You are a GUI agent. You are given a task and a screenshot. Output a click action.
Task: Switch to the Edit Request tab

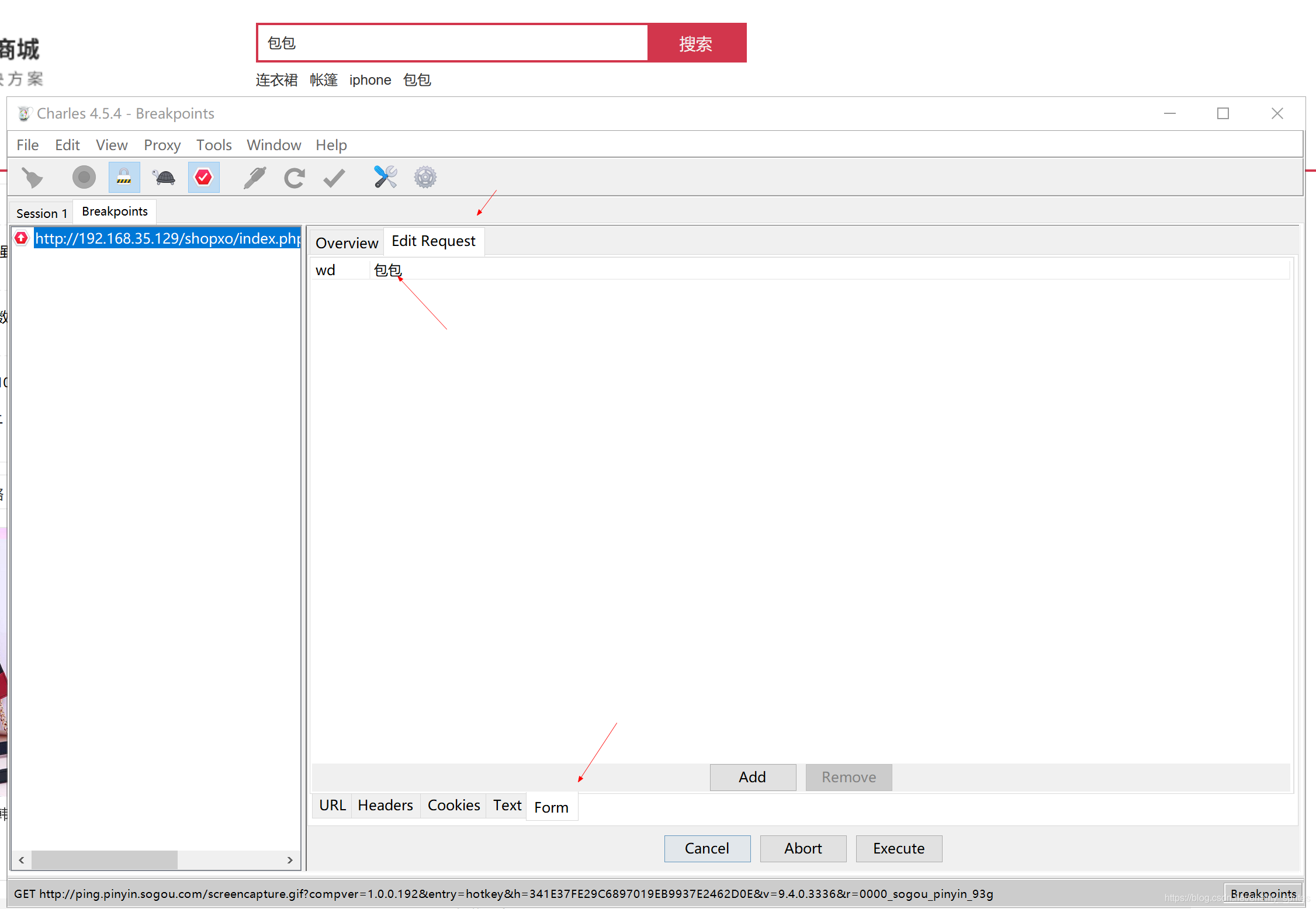[x=432, y=241]
